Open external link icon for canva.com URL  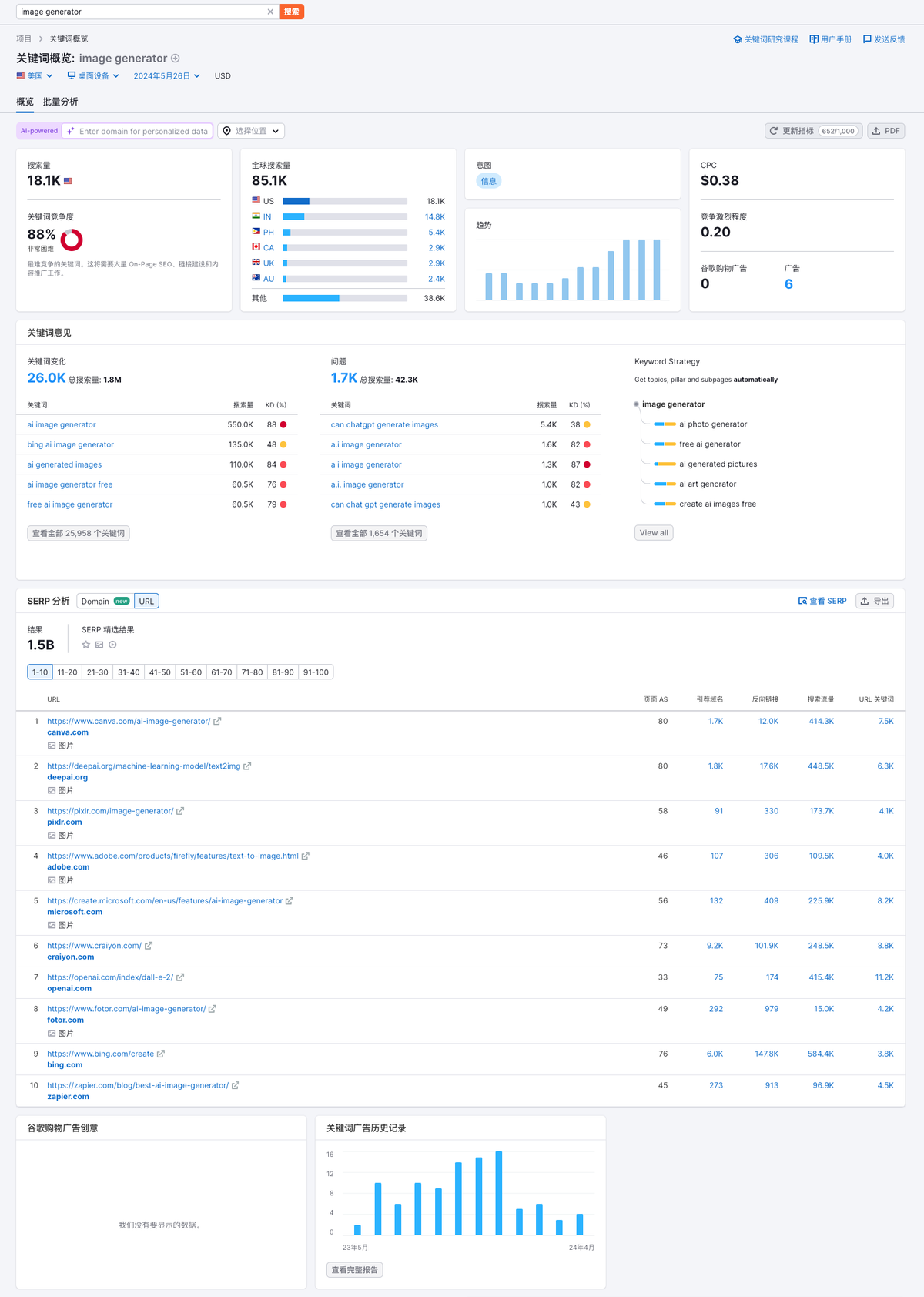pos(217,722)
